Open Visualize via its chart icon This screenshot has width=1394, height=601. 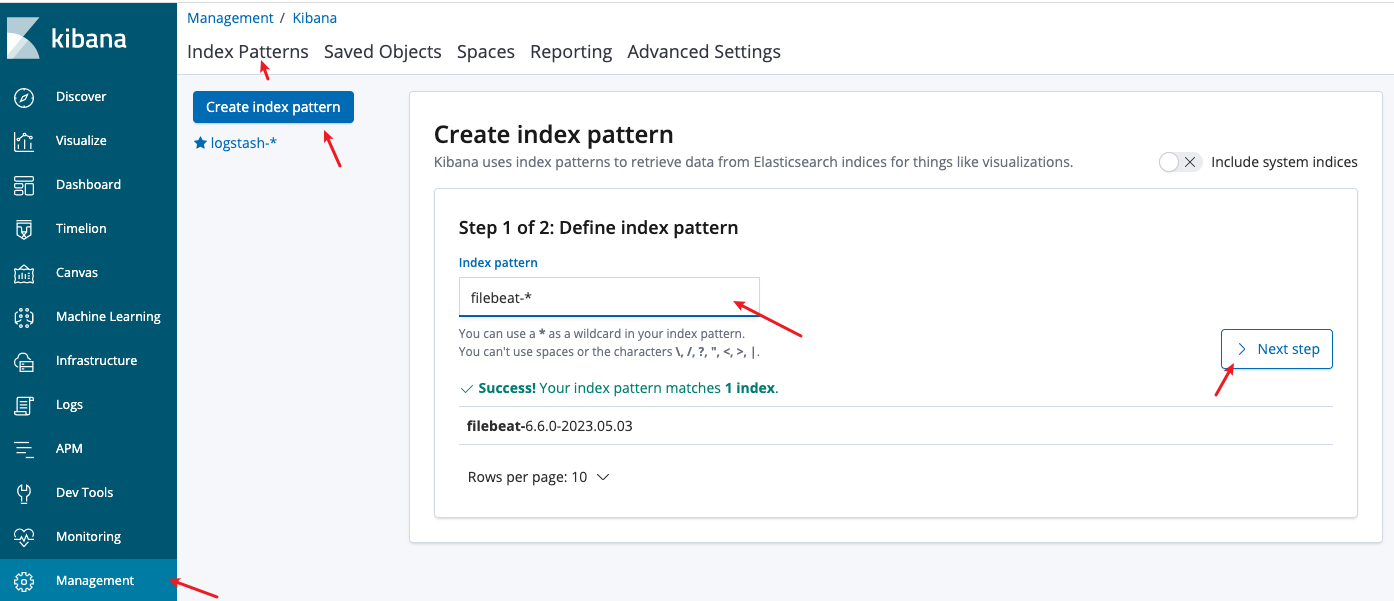point(24,141)
